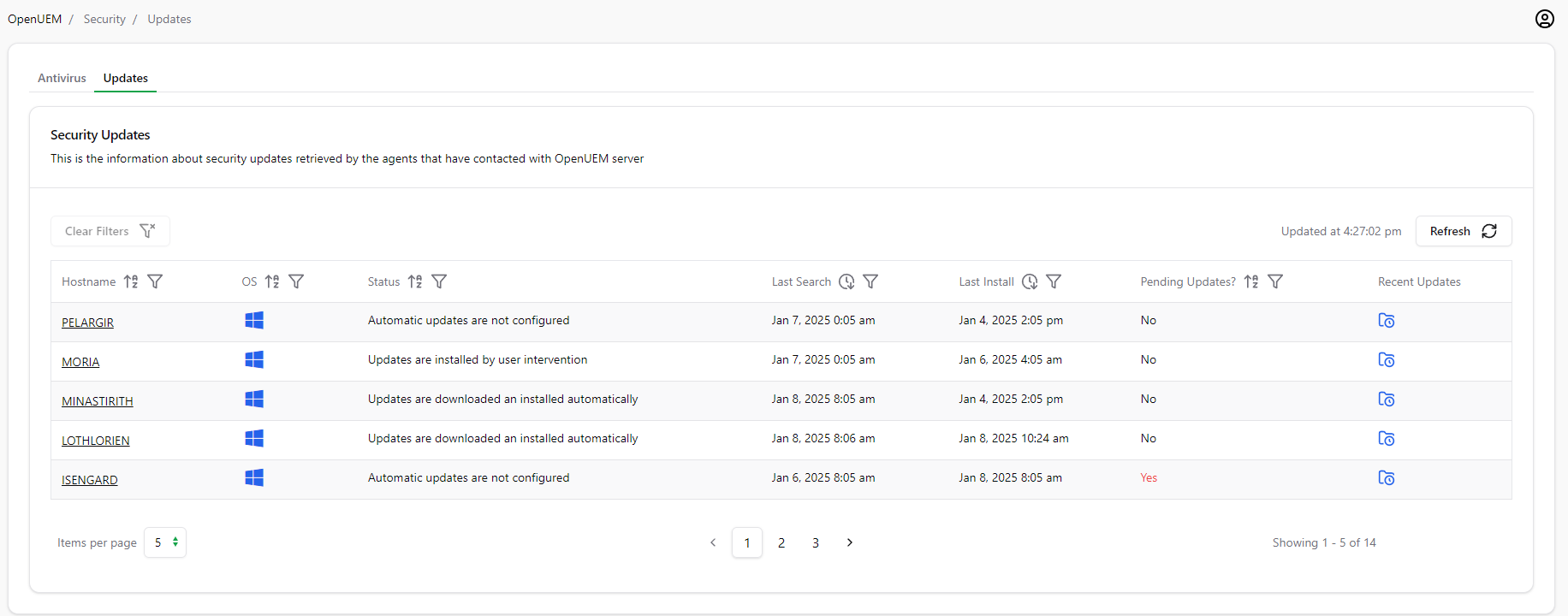Click the Security Updates heading
The height and width of the screenshot is (616, 1568).
coord(100,134)
